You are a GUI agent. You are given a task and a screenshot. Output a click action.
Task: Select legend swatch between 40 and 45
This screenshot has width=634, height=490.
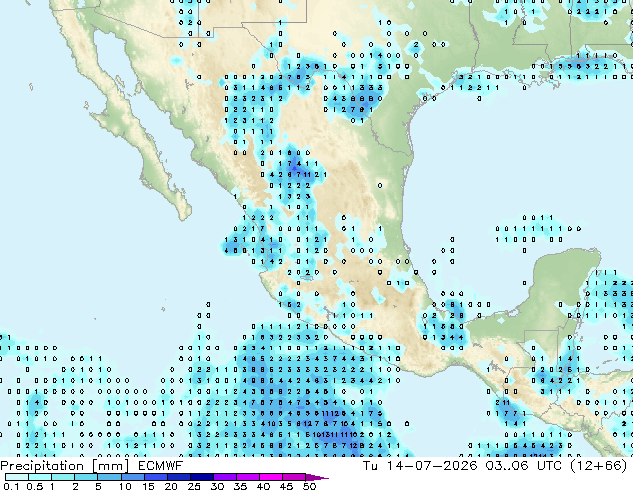click(271, 477)
